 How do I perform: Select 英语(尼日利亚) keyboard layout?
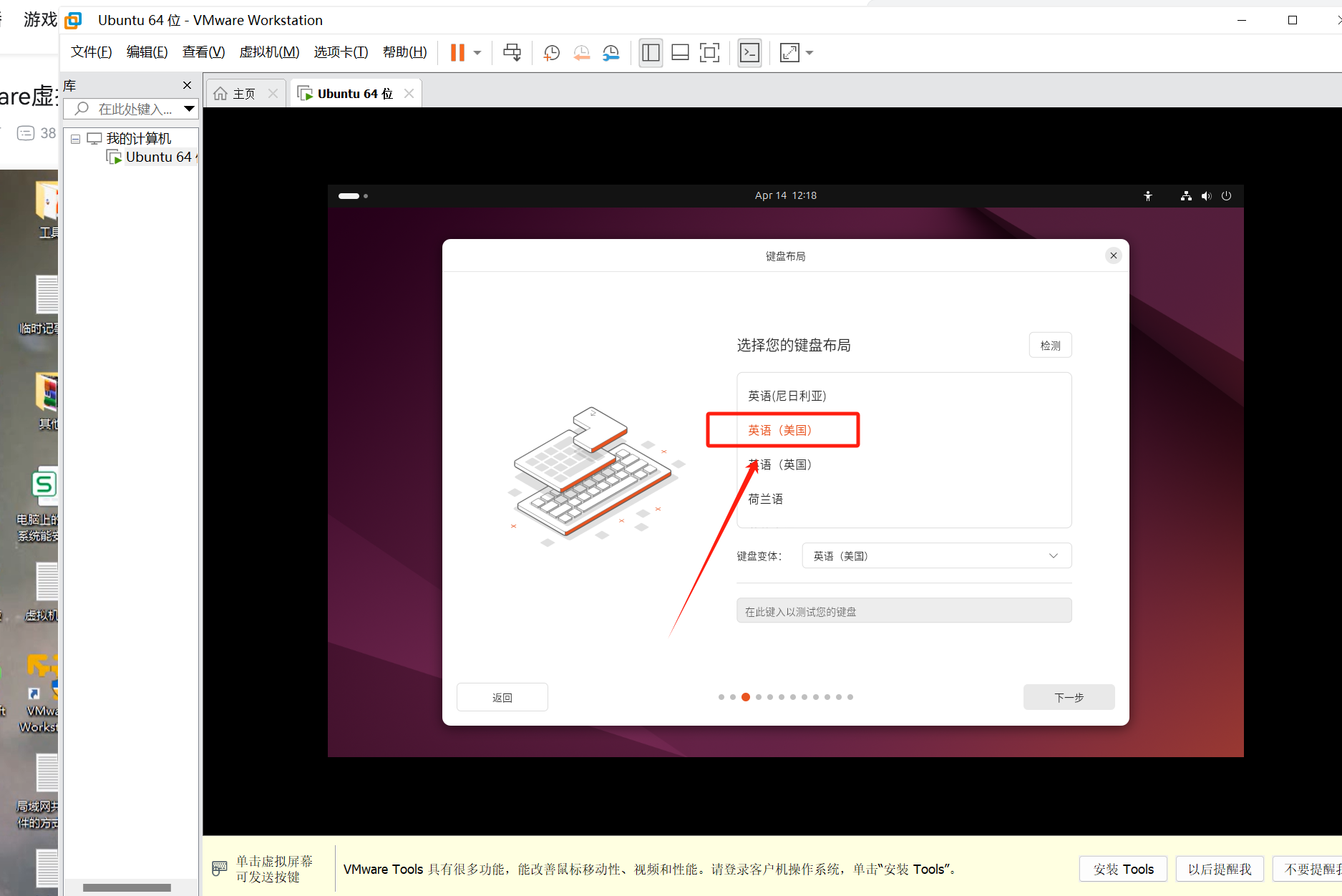click(904, 396)
